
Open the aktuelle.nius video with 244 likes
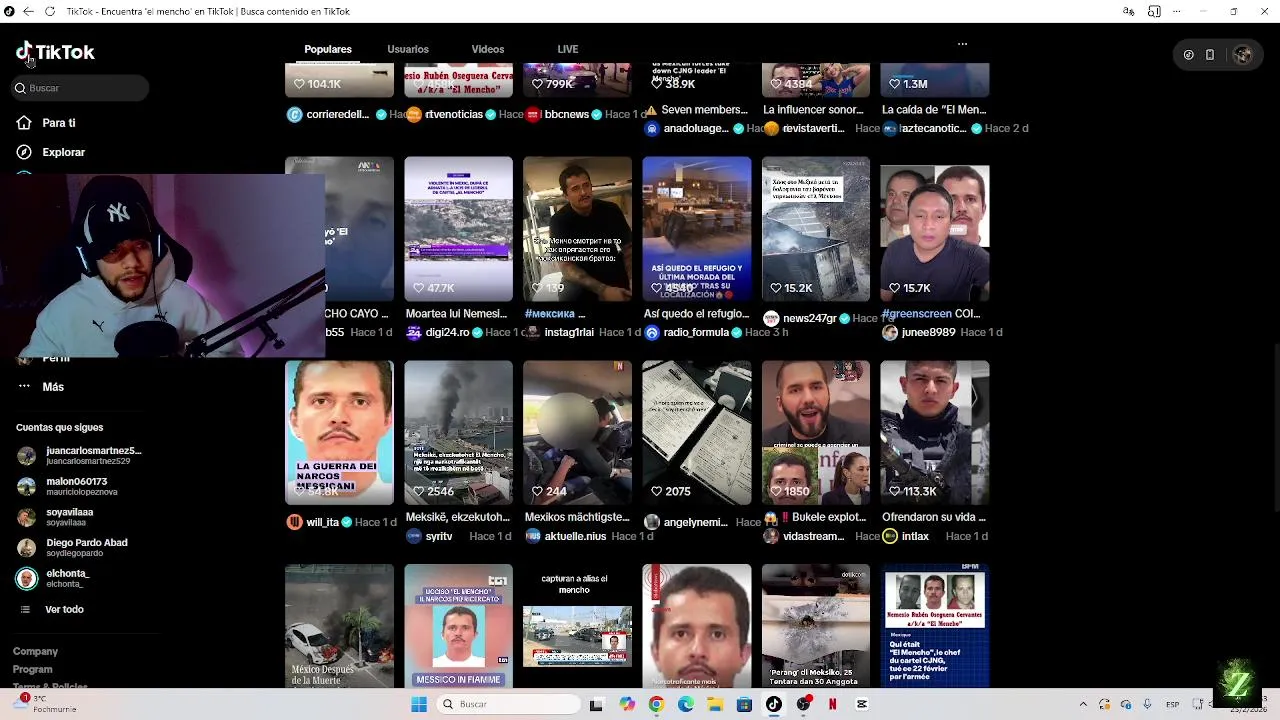pyautogui.click(x=577, y=433)
